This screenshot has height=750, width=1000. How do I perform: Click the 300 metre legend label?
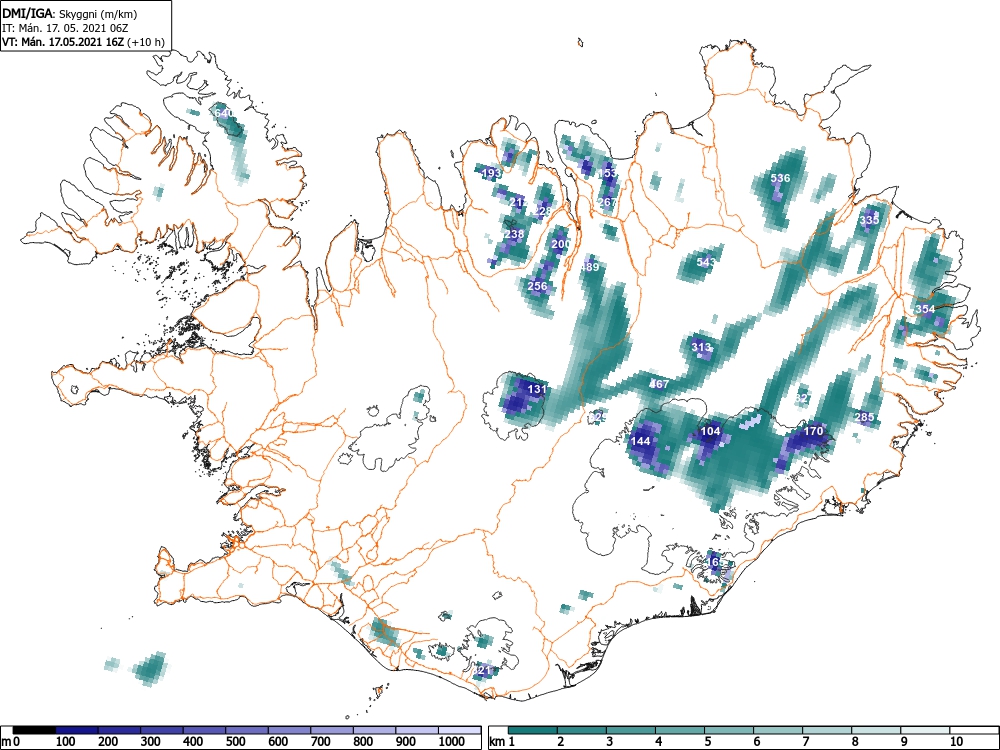151,741
